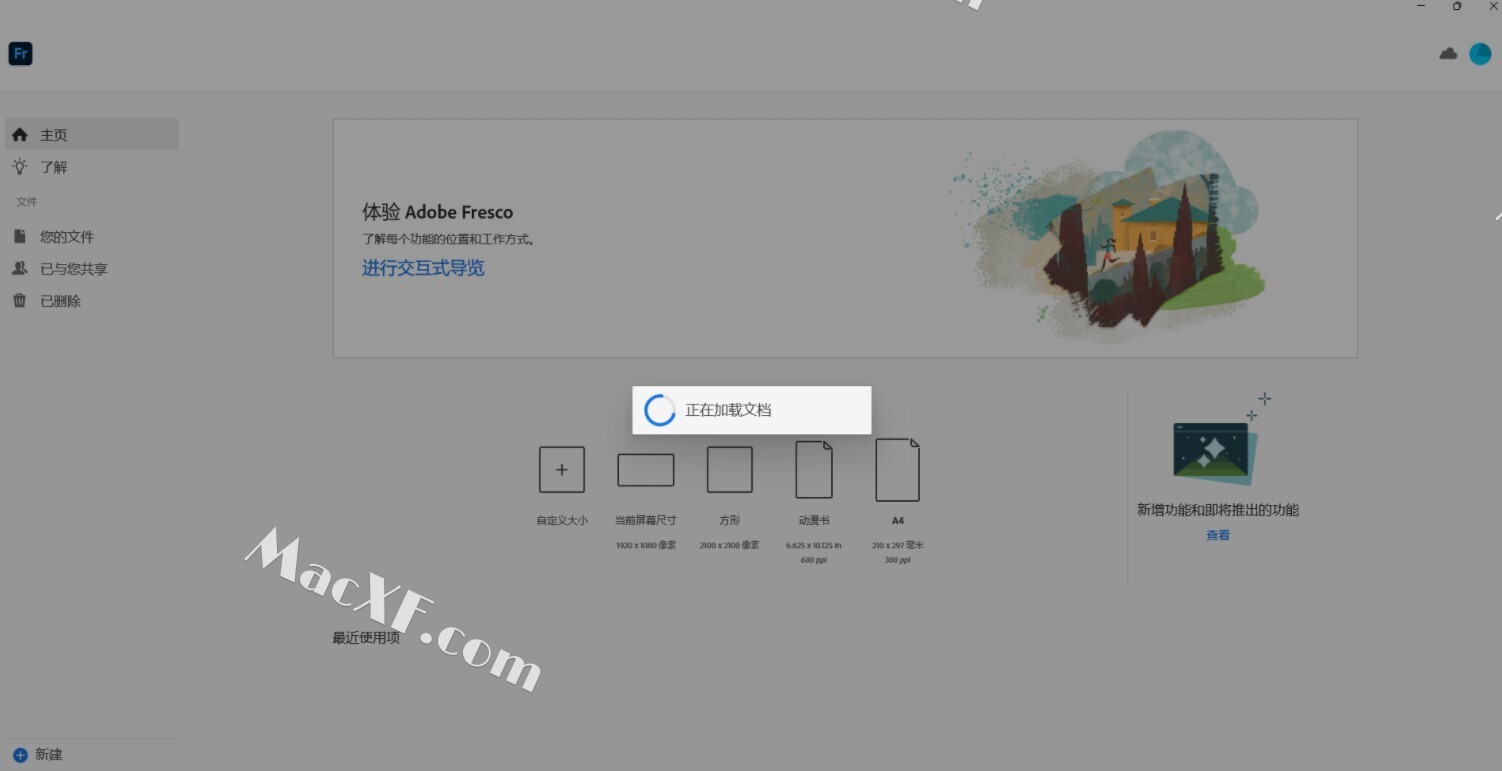Open the user profile avatar
This screenshot has width=1502, height=771.
tap(1480, 54)
